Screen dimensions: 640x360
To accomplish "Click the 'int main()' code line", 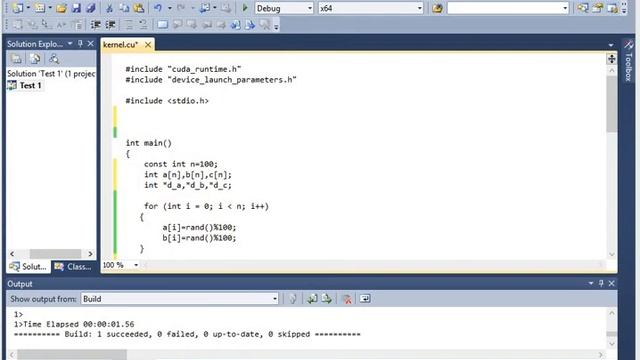I will coord(149,143).
